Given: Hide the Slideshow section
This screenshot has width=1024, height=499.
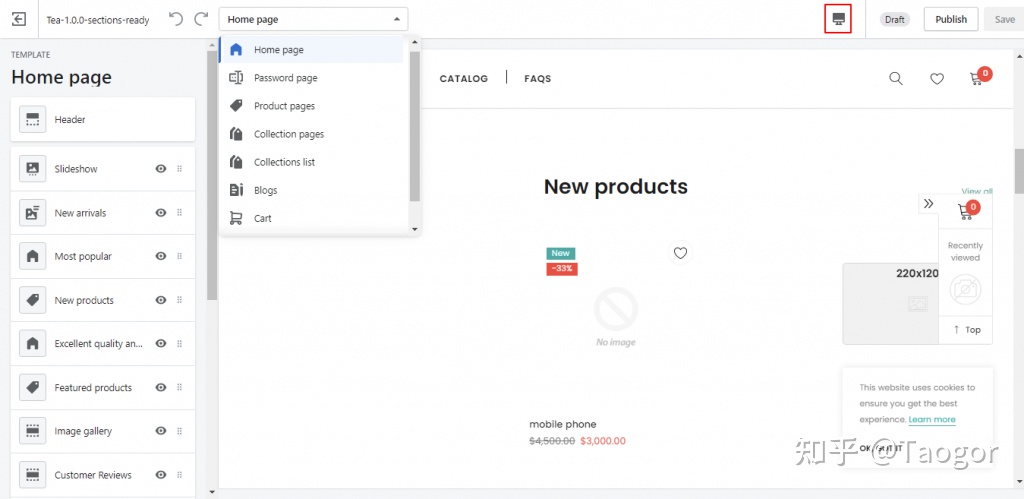Looking at the screenshot, I should click(x=160, y=169).
